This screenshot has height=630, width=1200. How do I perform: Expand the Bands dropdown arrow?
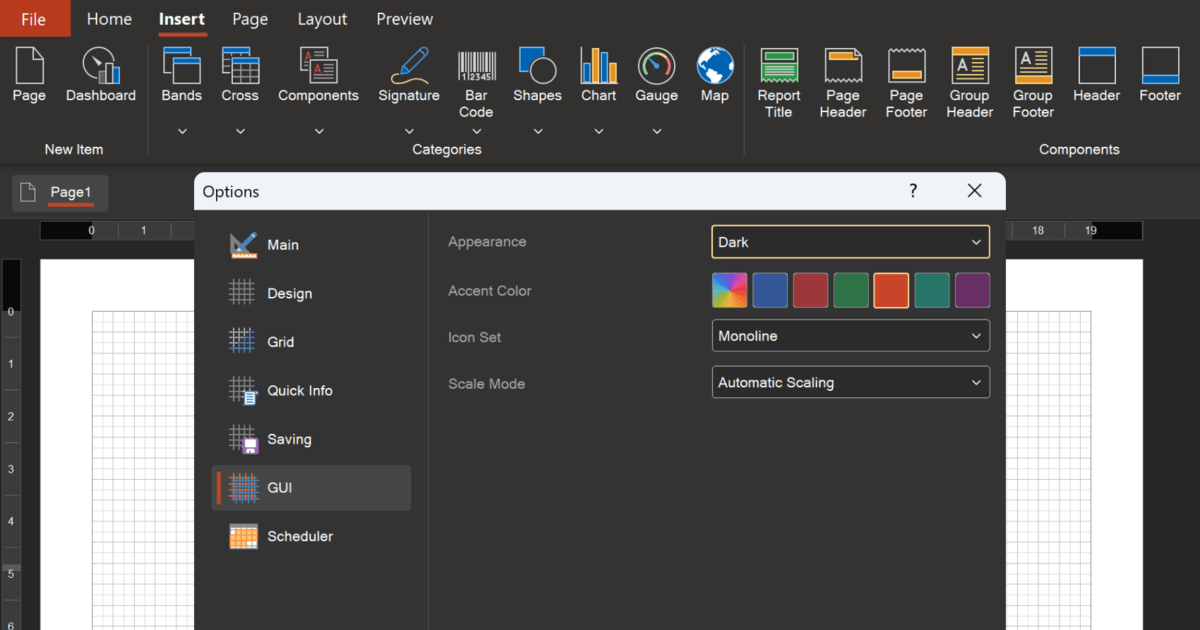coord(181,130)
